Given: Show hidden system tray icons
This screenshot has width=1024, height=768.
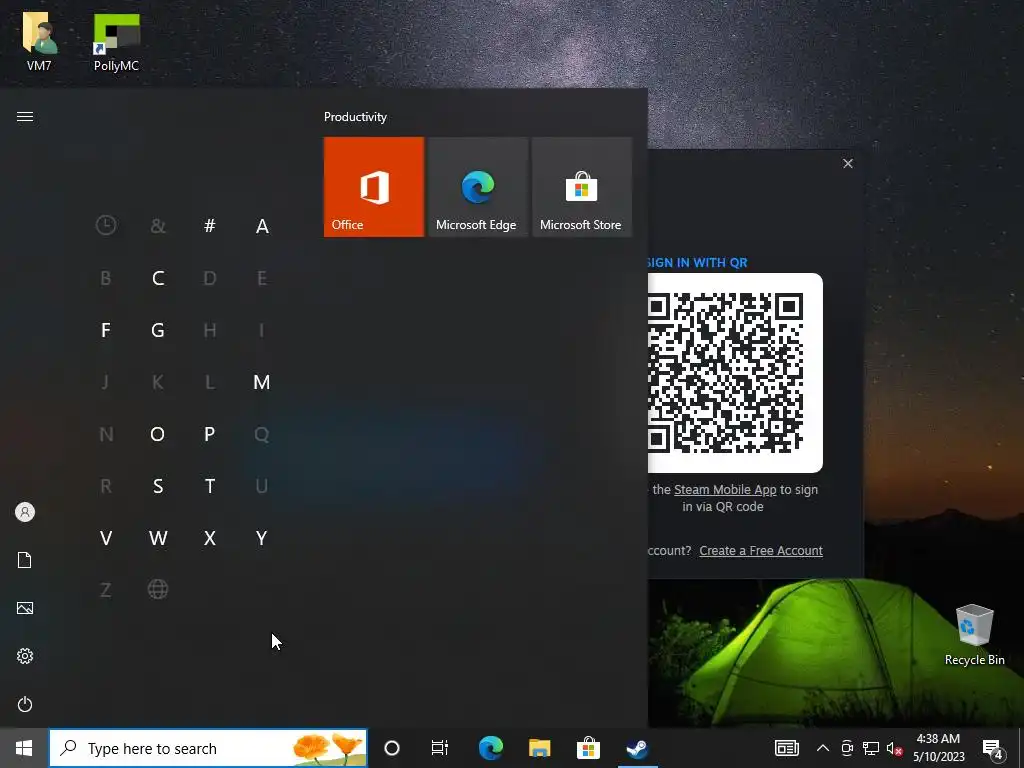Looking at the screenshot, I should (823, 748).
